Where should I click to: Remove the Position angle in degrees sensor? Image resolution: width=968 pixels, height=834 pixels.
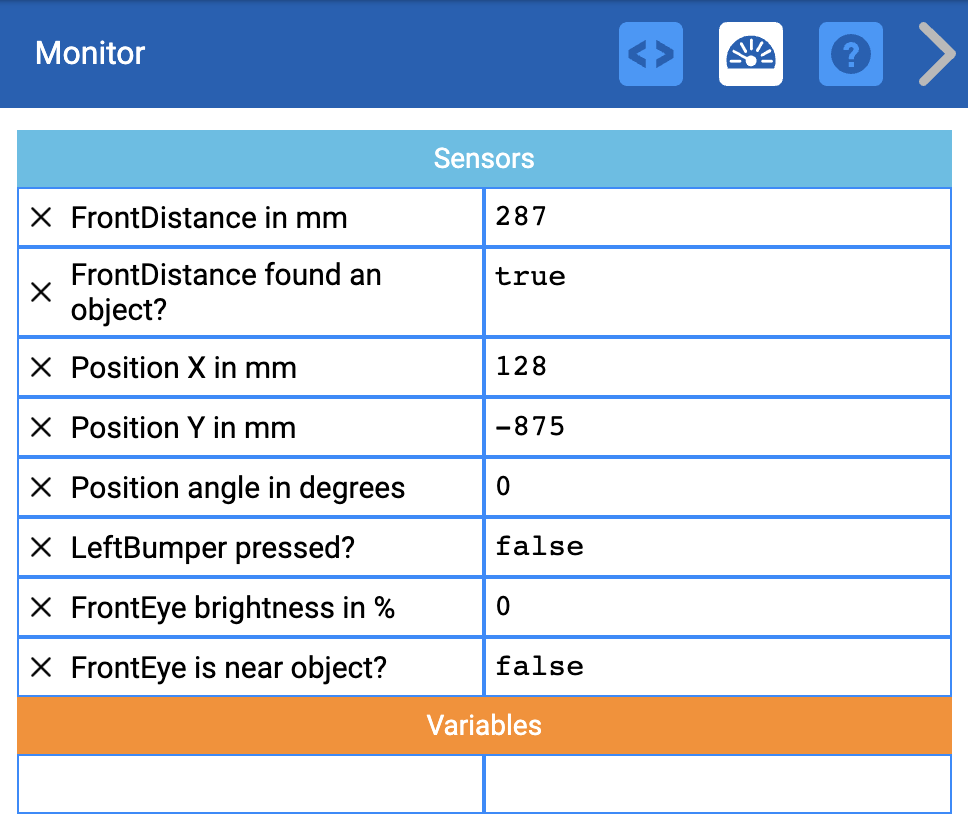(41, 487)
